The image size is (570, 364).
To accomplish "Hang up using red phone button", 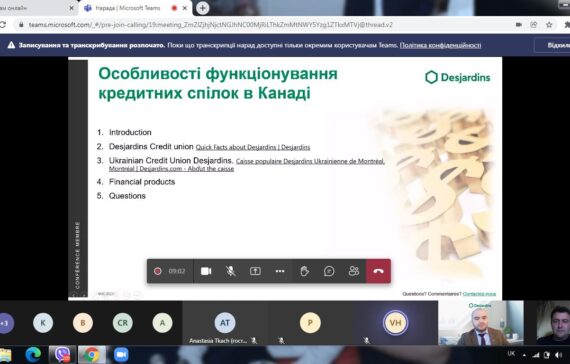I will pos(378,271).
